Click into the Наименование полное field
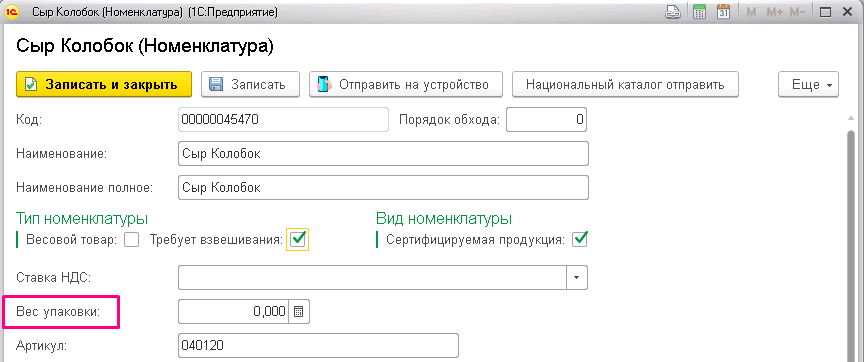This screenshot has width=864, height=362. point(384,187)
